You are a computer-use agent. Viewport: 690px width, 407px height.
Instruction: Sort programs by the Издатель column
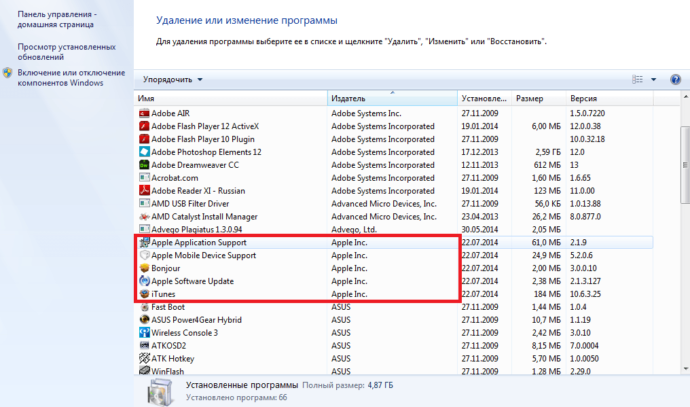[392, 99]
